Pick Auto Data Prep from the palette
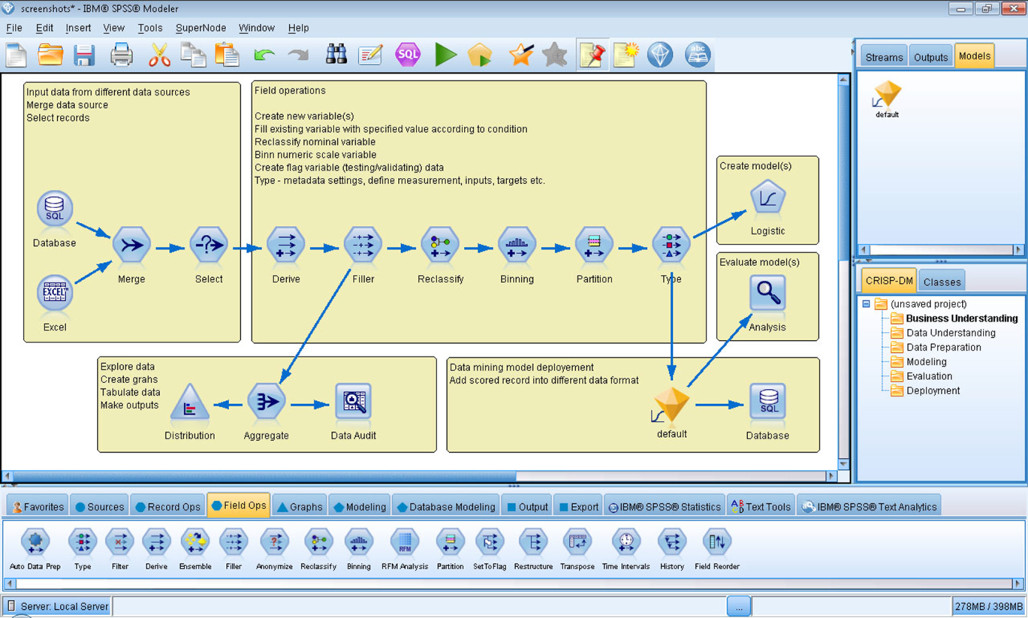The image size is (1028, 618). (x=35, y=549)
